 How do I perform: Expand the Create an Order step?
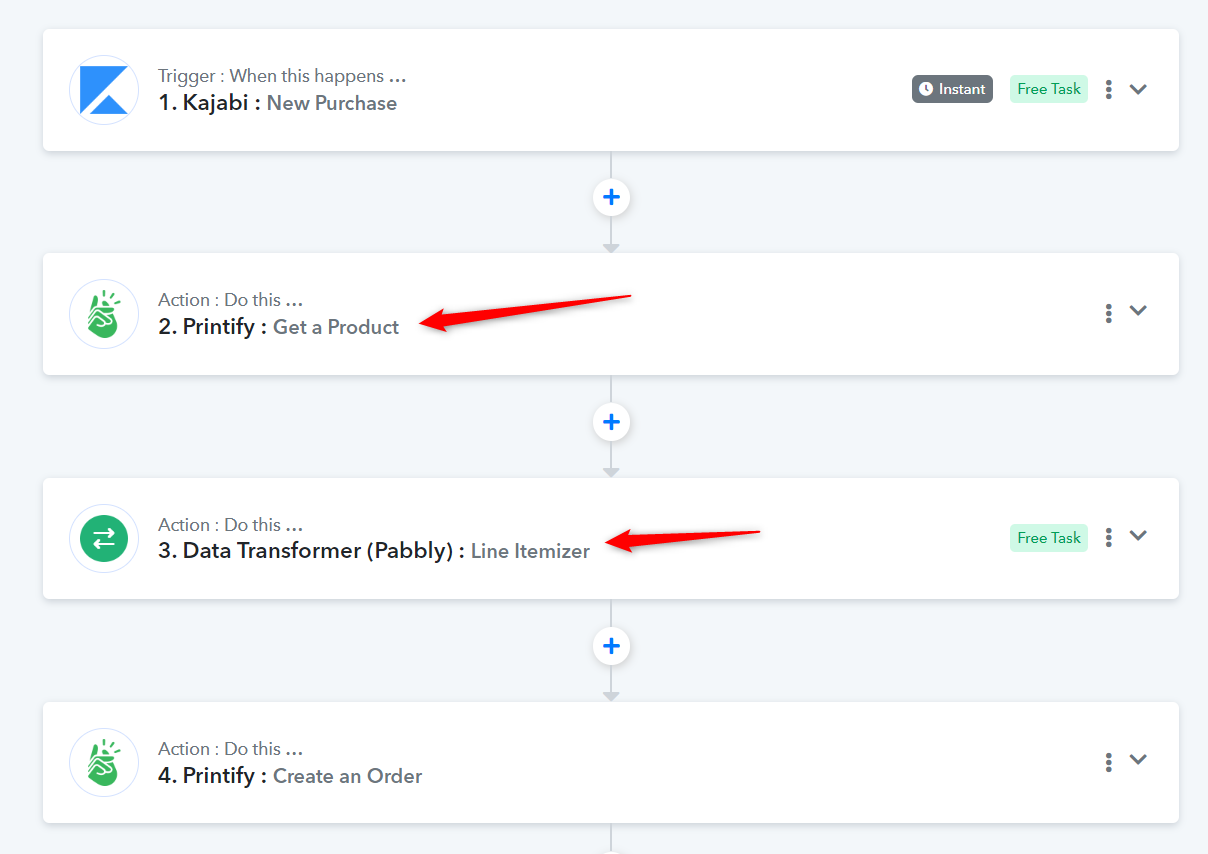(x=1138, y=760)
